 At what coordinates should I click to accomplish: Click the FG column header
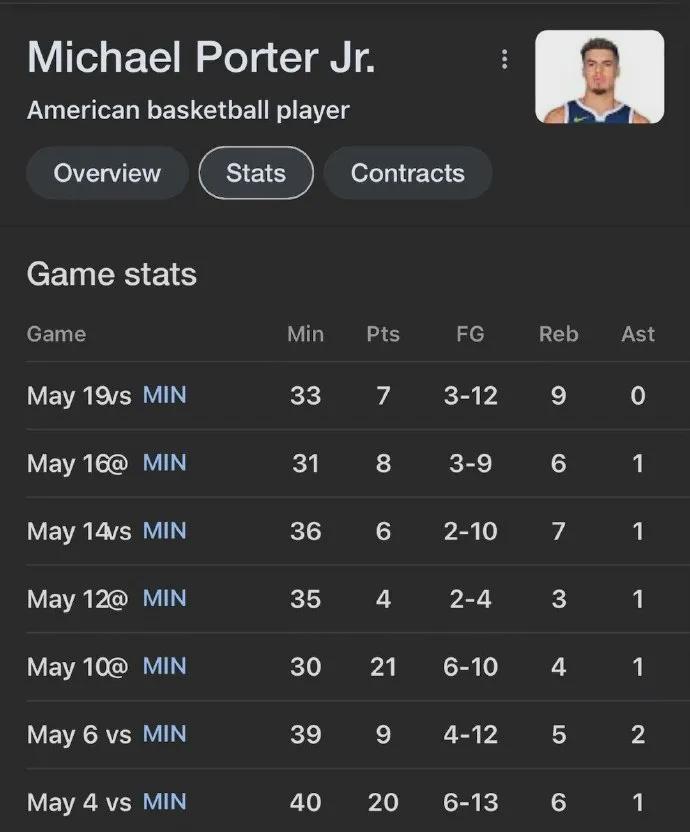click(470, 334)
